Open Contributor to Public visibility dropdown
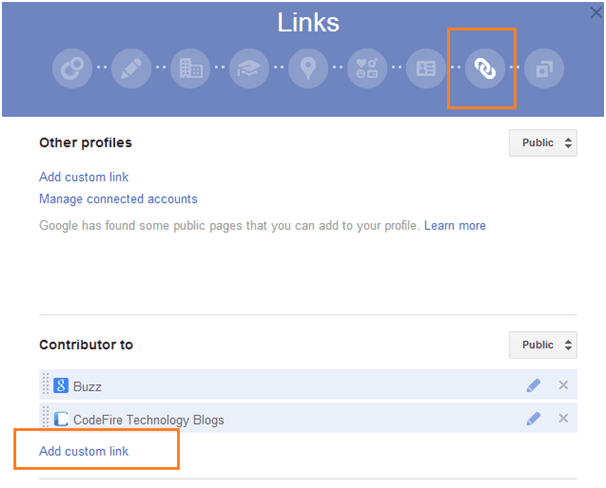606x488 pixels. 543,345
